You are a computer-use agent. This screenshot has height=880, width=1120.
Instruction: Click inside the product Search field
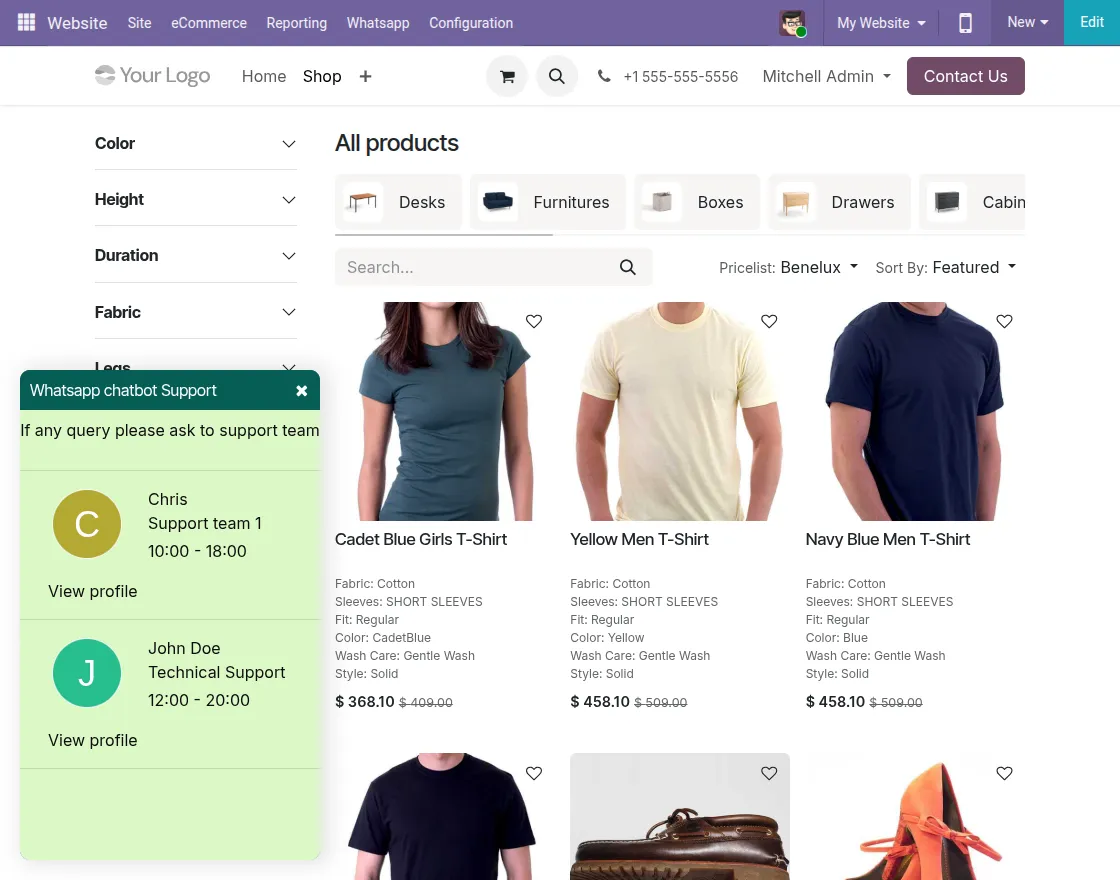pyautogui.click(x=470, y=267)
